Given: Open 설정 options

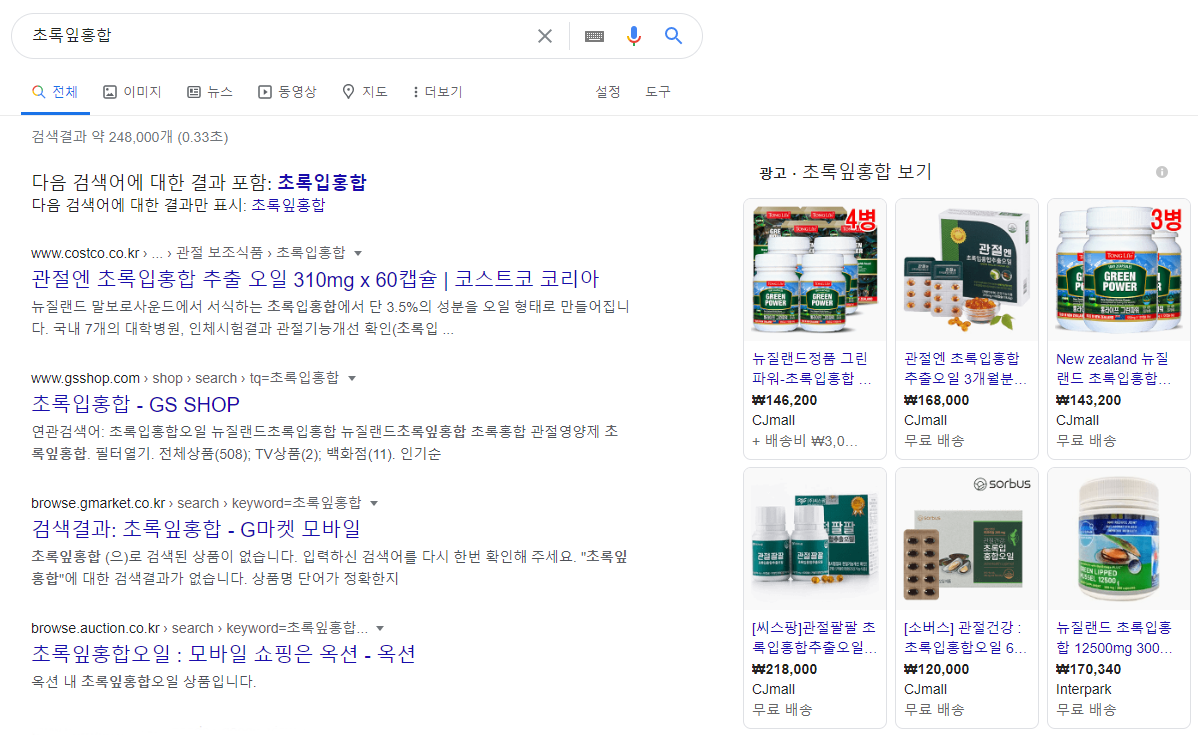Looking at the screenshot, I should click(608, 92).
